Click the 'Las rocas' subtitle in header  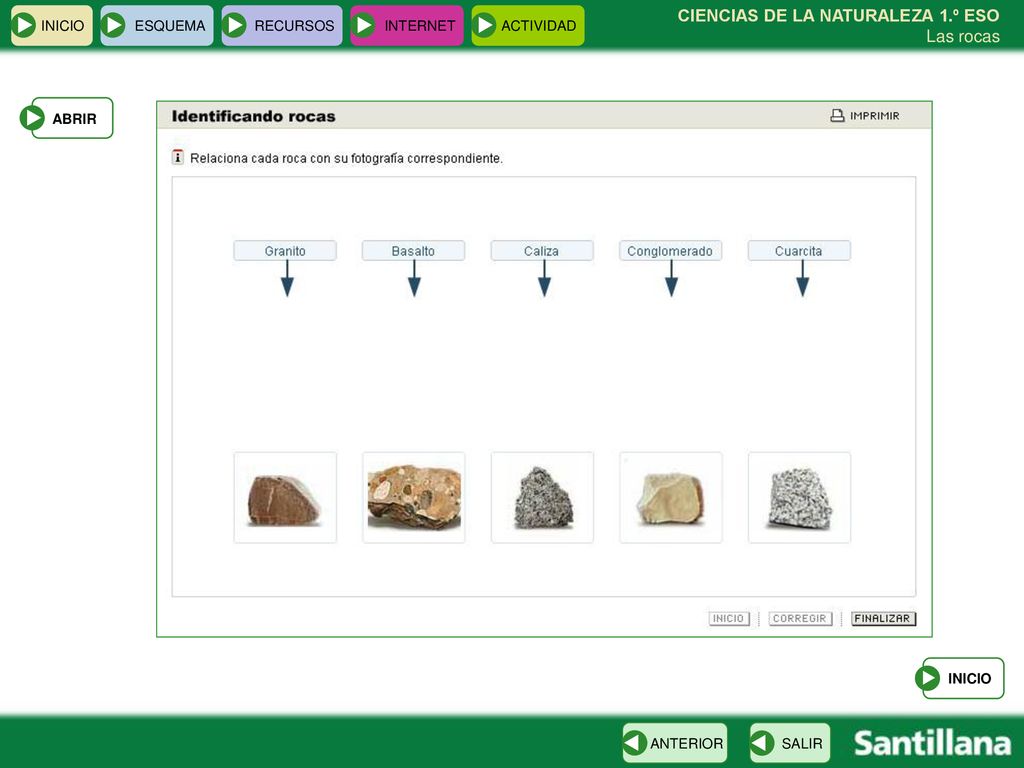tap(963, 37)
